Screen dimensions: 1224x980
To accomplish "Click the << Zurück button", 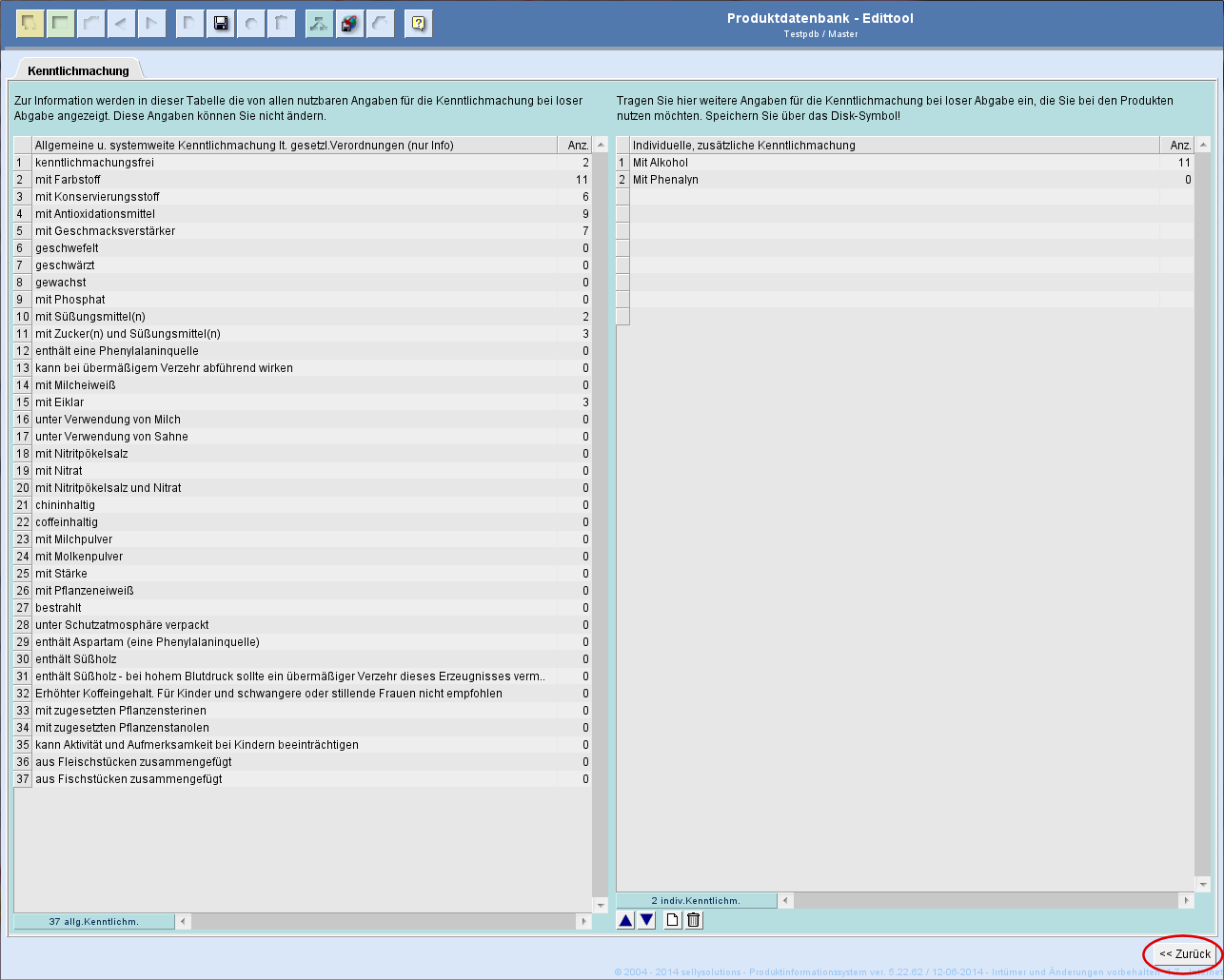I will coord(1184,953).
